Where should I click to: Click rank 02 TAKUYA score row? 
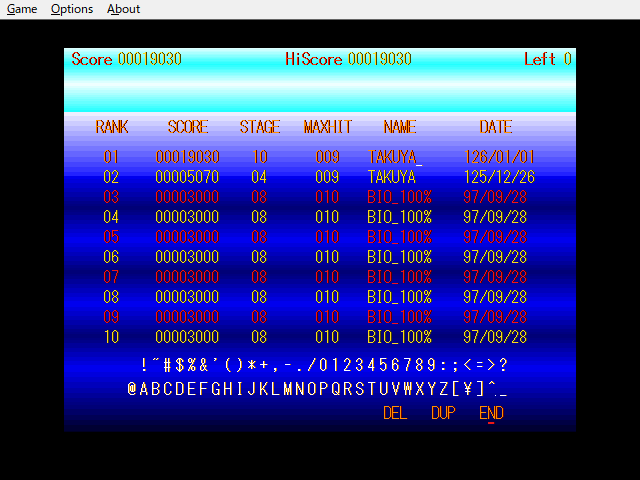(x=320, y=177)
